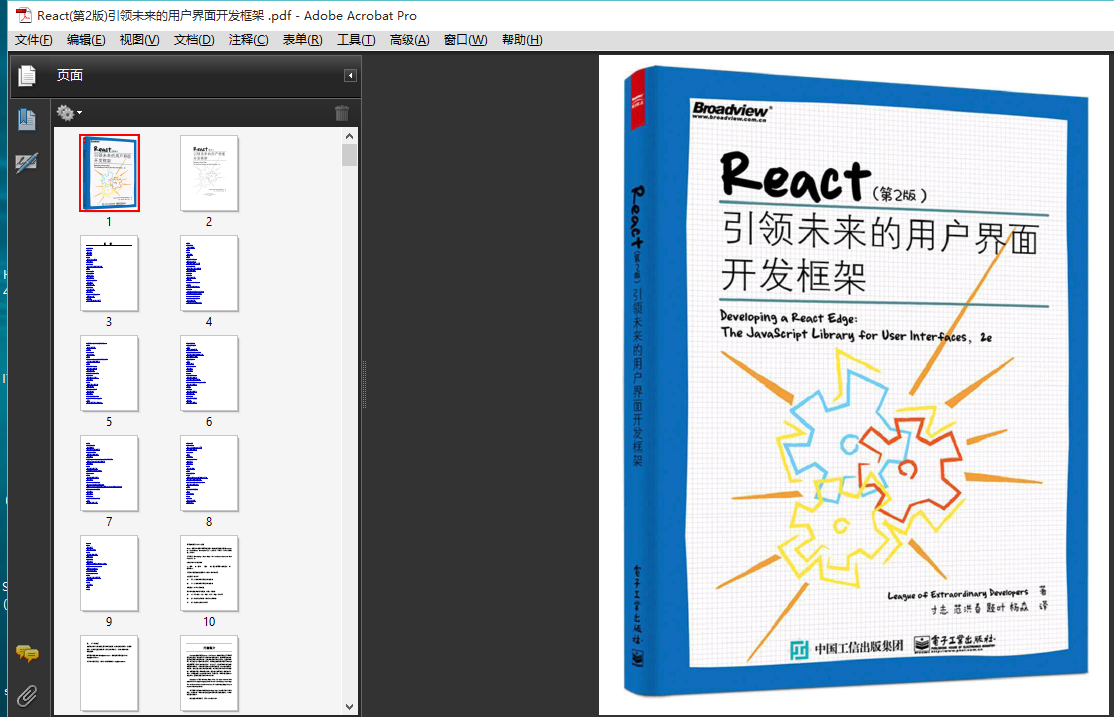Screen dimensions: 1114x717
Task: Collapse the Pages navigation panel
Action: 350,75
